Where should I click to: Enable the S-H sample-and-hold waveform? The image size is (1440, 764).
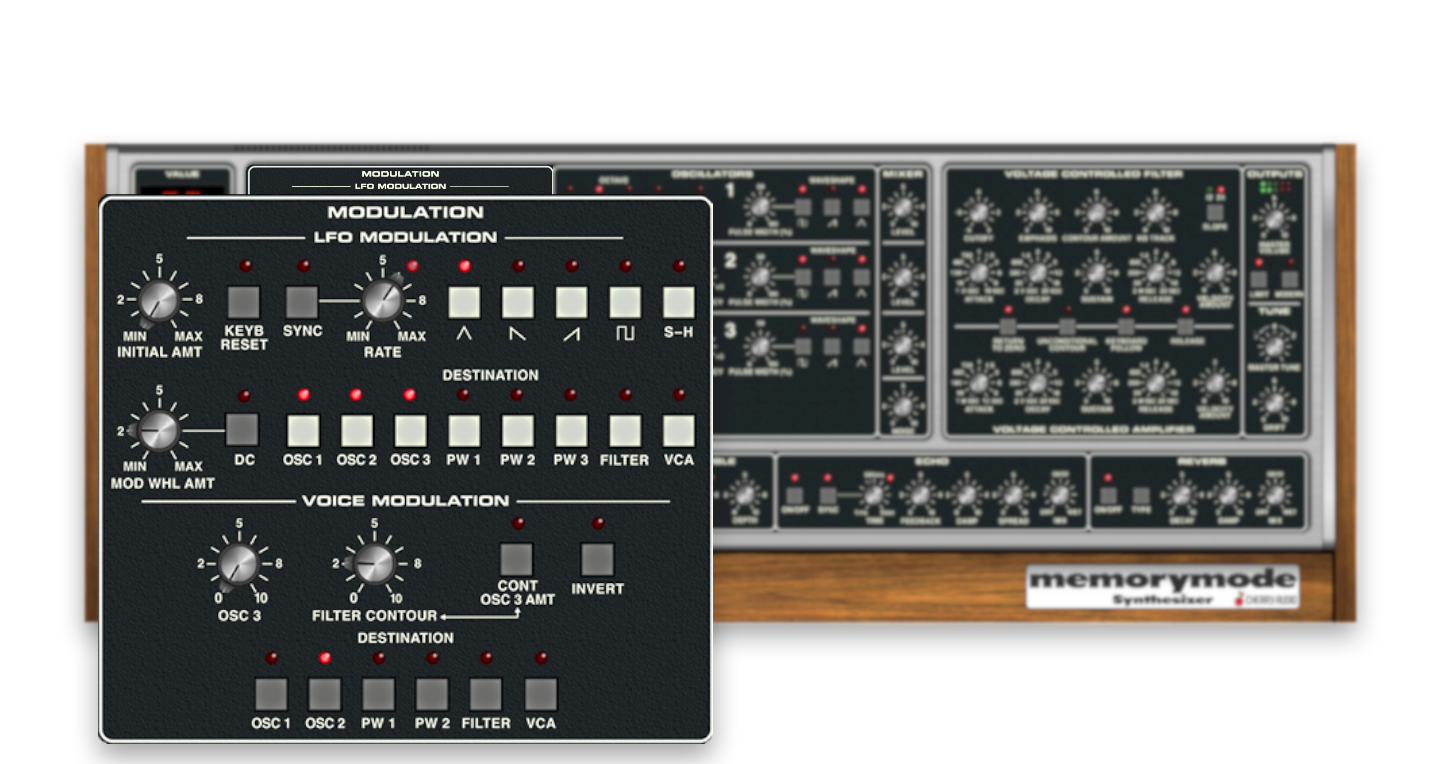tap(679, 300)
